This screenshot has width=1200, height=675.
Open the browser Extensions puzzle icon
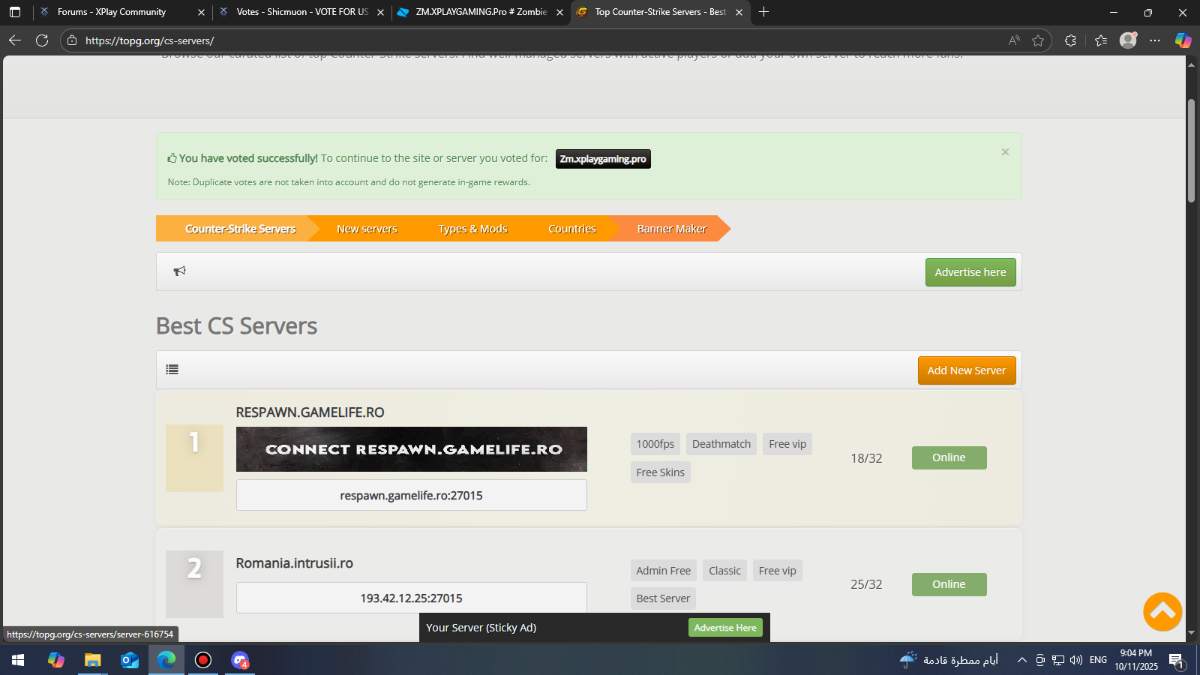click(1070, 41)
